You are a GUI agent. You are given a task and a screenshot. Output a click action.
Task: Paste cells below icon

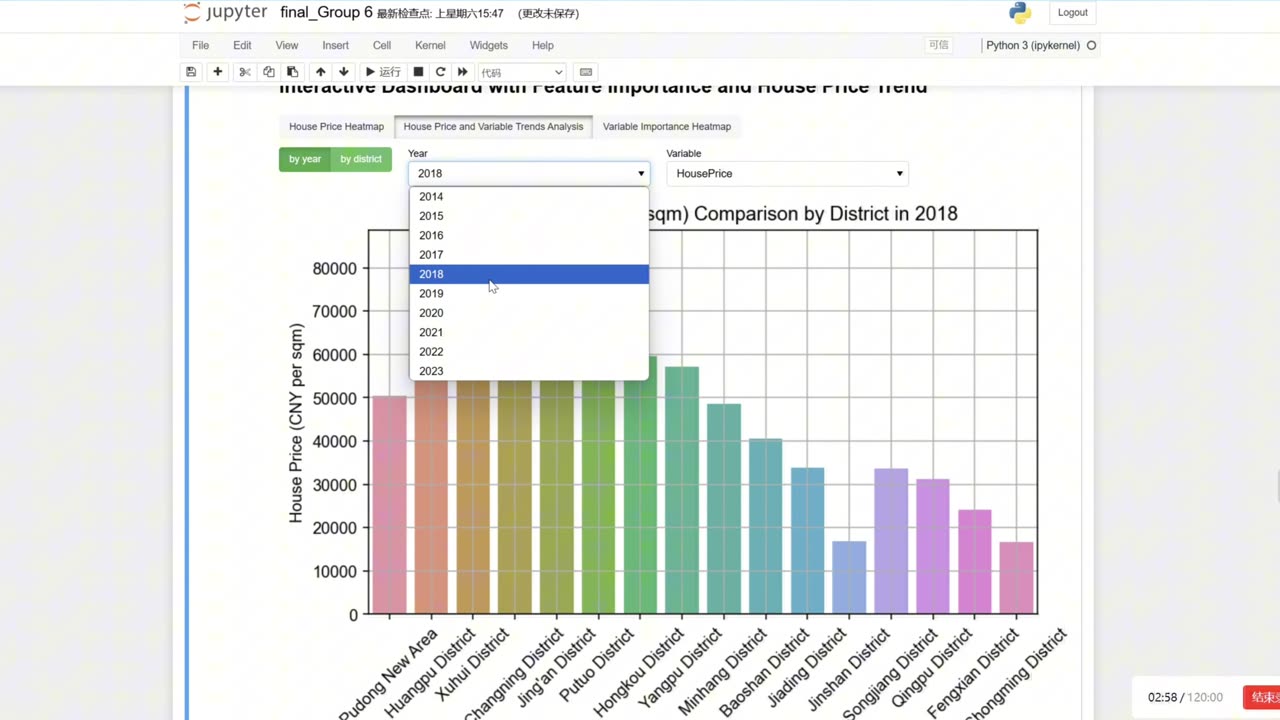[293, 72]
